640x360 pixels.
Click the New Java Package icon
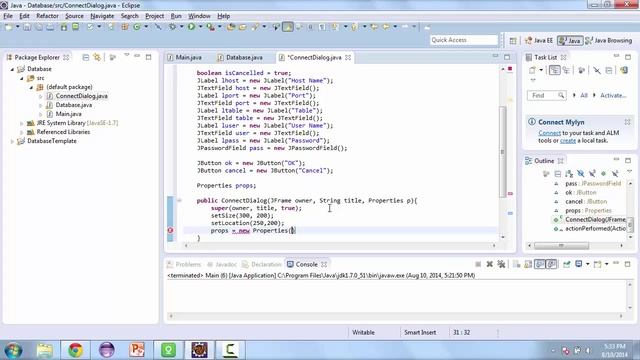[x=125, y=27]
